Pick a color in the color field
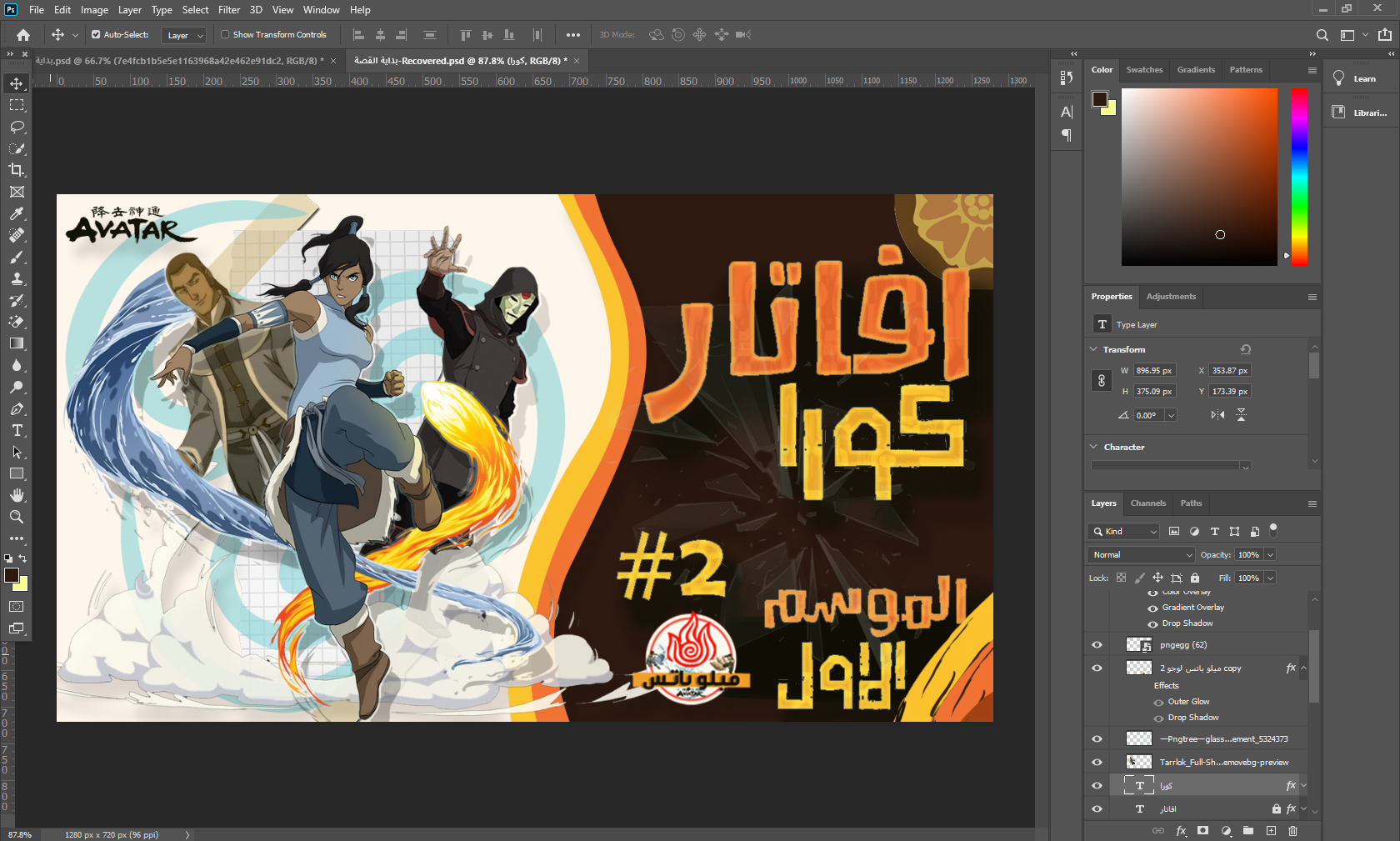The image size is (1400, 841). pos(1199,178)
